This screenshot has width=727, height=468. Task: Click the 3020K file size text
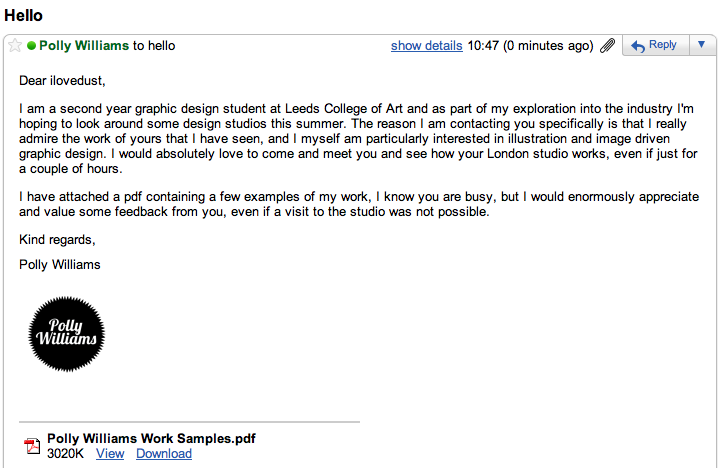tap(67, 454)
